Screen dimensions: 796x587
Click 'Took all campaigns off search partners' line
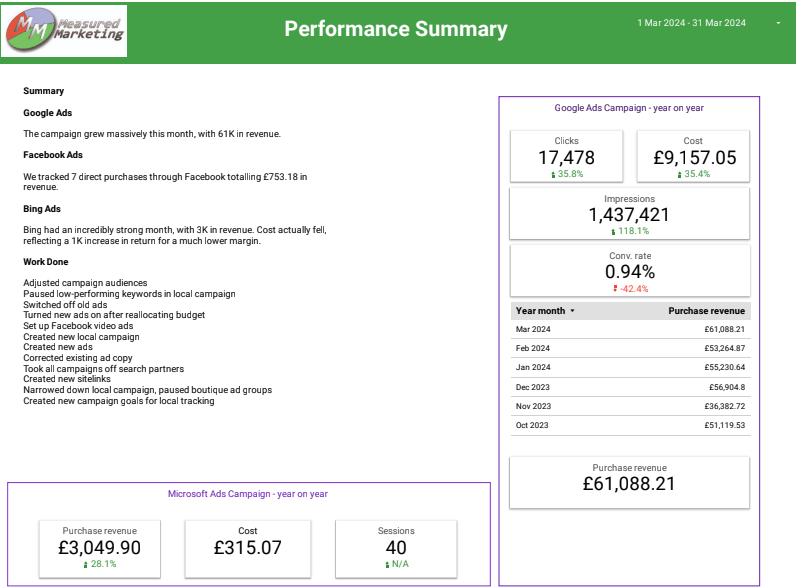click(x=104, y=369)
